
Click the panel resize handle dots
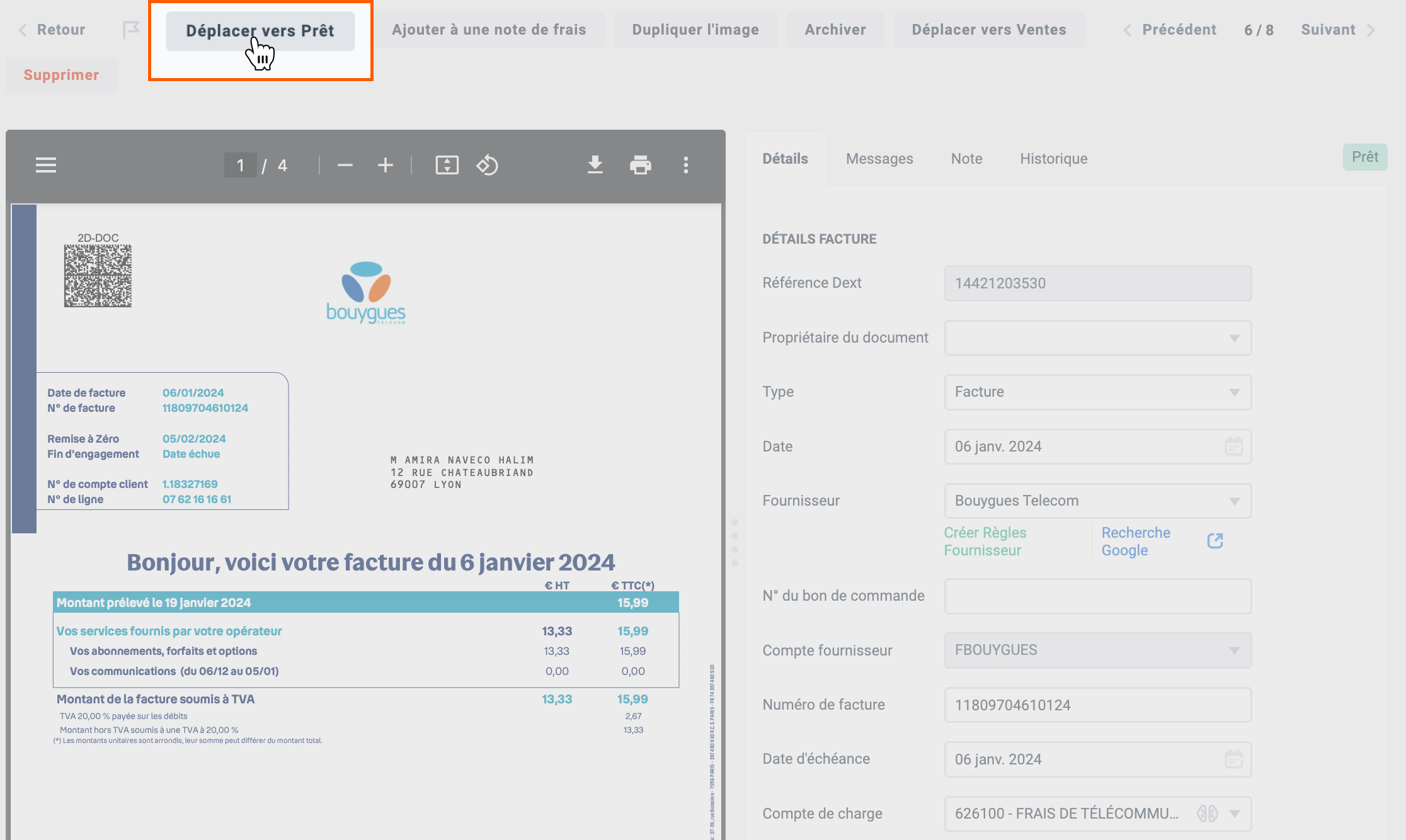(734, 543)
